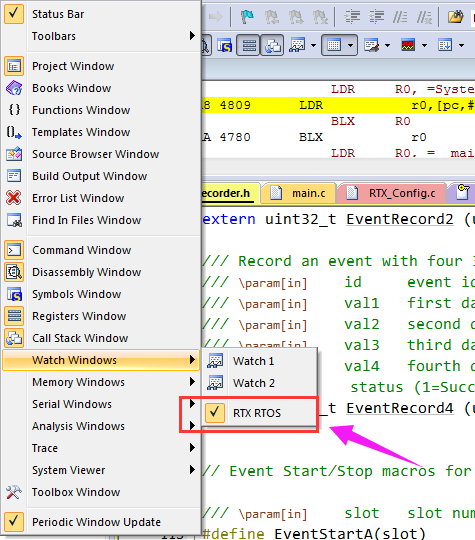Viewport: 475px width, 540px height.
Task: Expand the Trace submenu
Action: [x=101, y=448]
